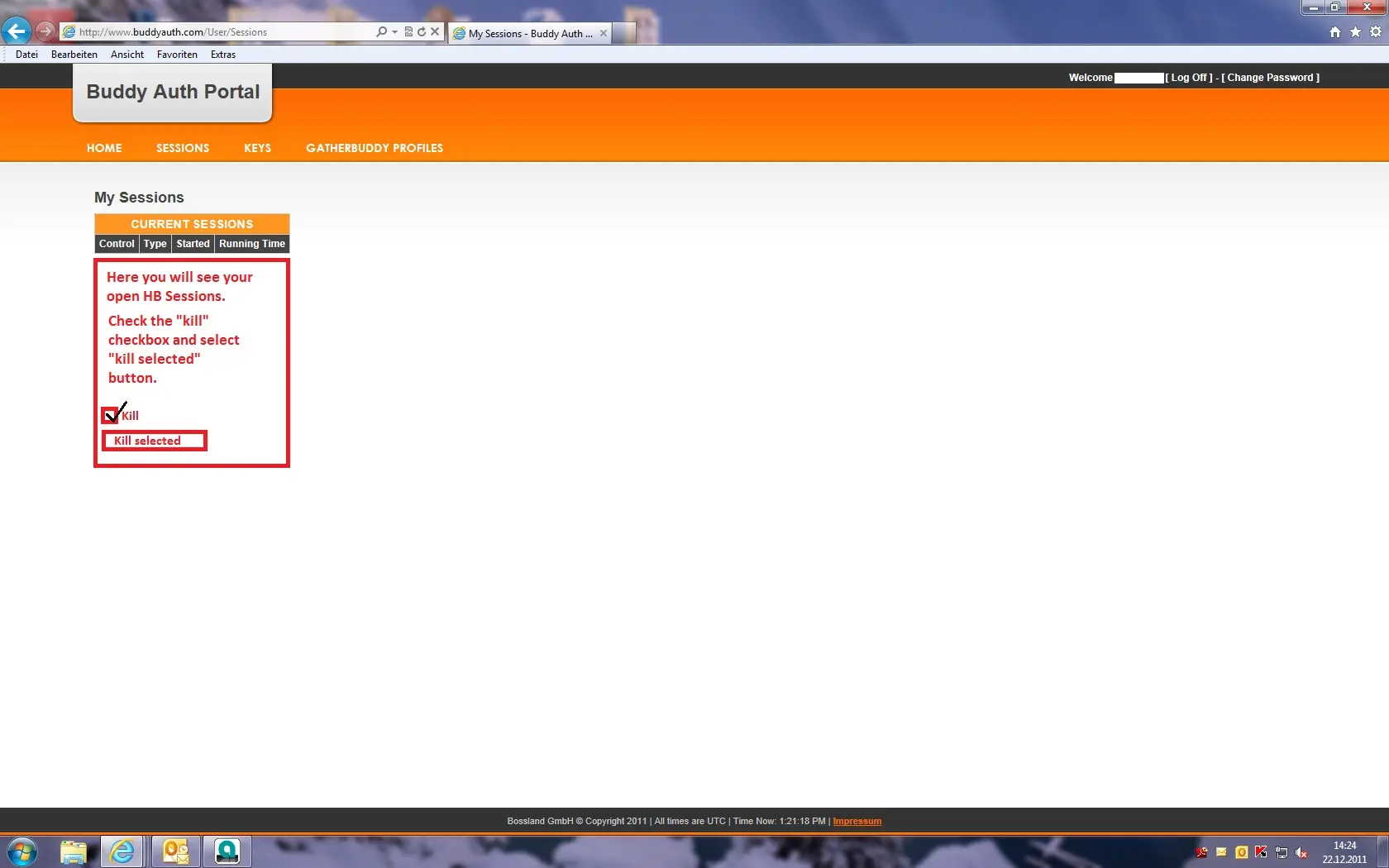Open the Favoriten menu
1389x868 pixels.
pos(177,55)
